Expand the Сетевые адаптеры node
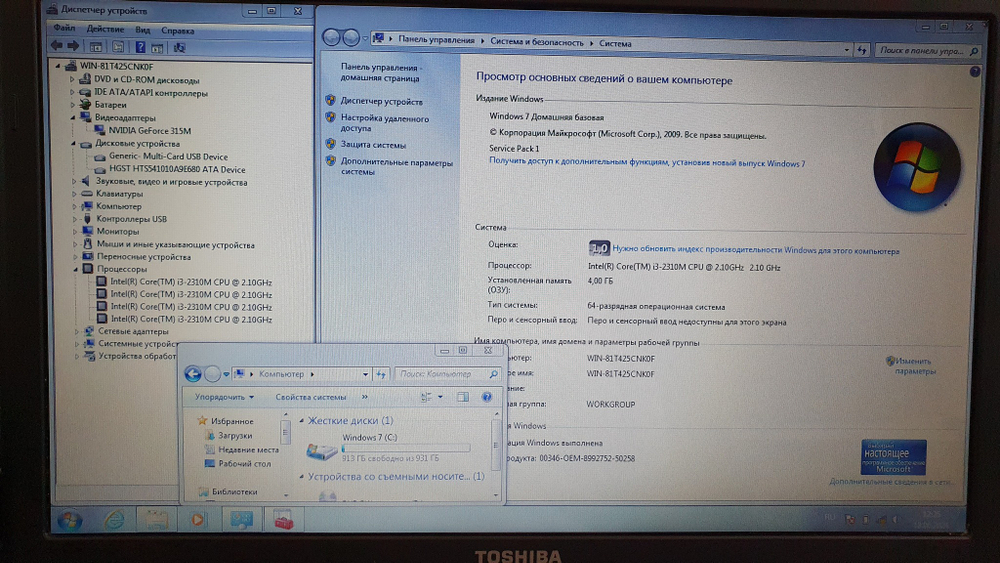 [x=77, y=332]
